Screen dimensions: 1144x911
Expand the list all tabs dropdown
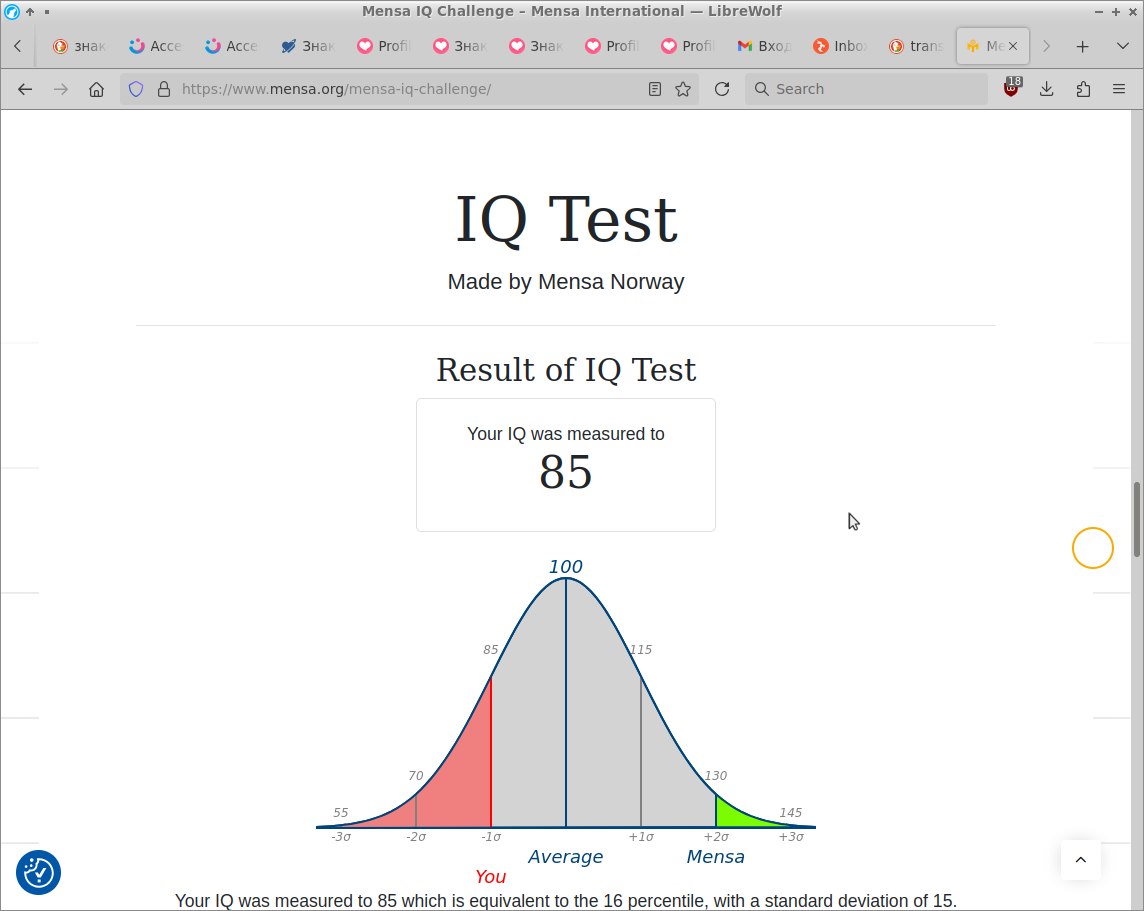(x=1122, y=46)
